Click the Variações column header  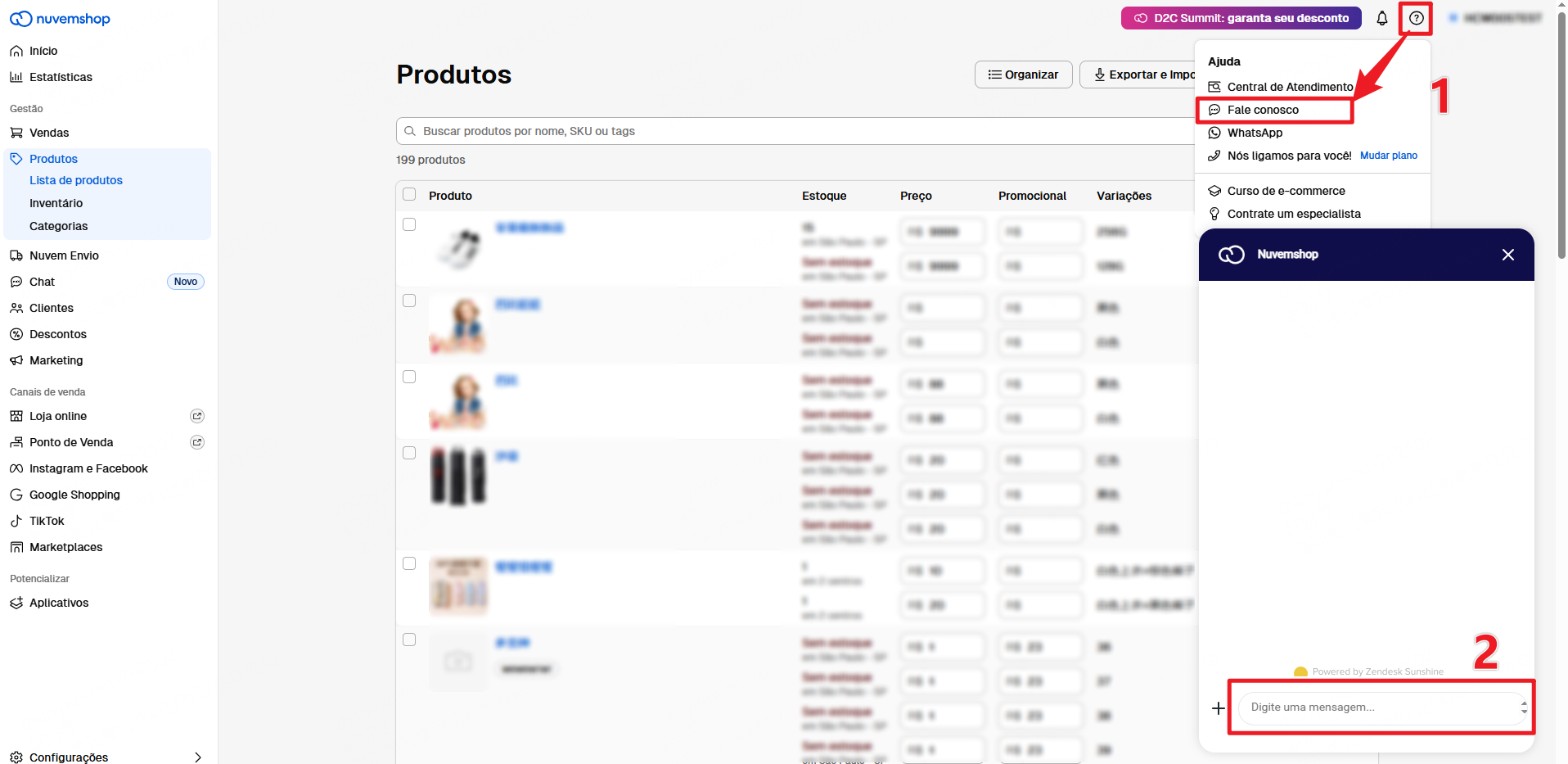pos(1124,196)
